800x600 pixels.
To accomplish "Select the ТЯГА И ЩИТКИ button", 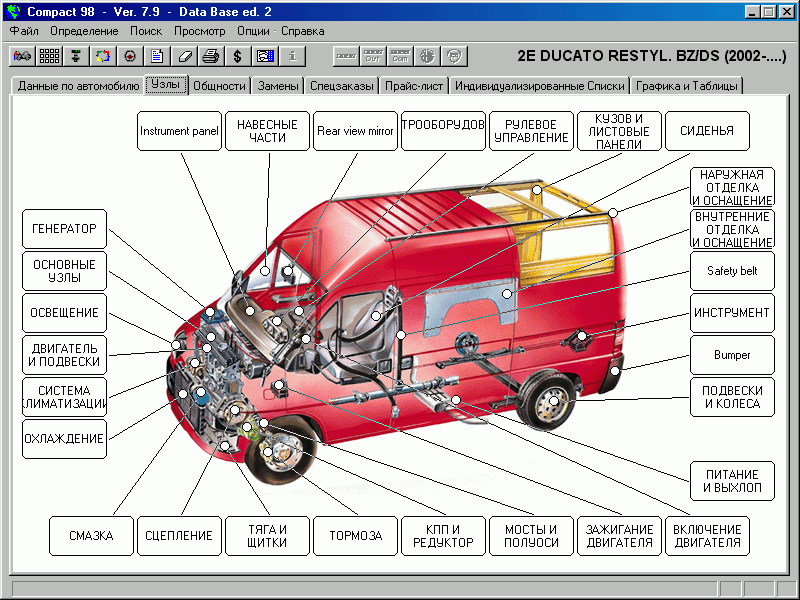I will click(x=267, y=536).
